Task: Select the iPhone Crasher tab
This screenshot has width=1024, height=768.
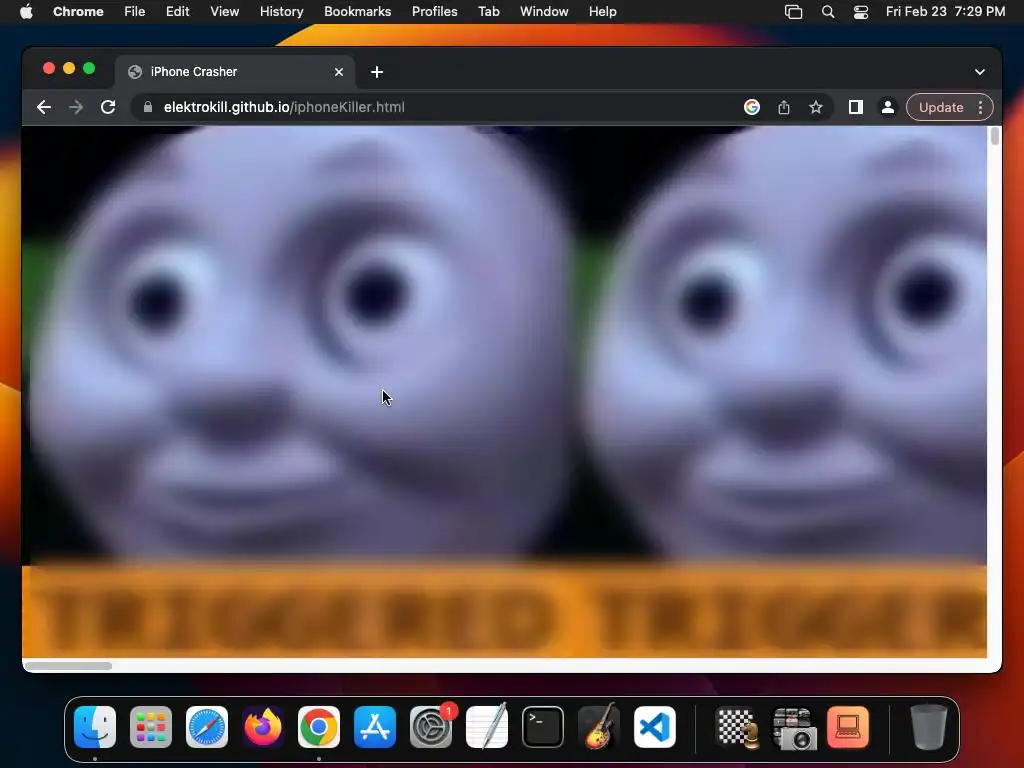Action: click(235, 72)
